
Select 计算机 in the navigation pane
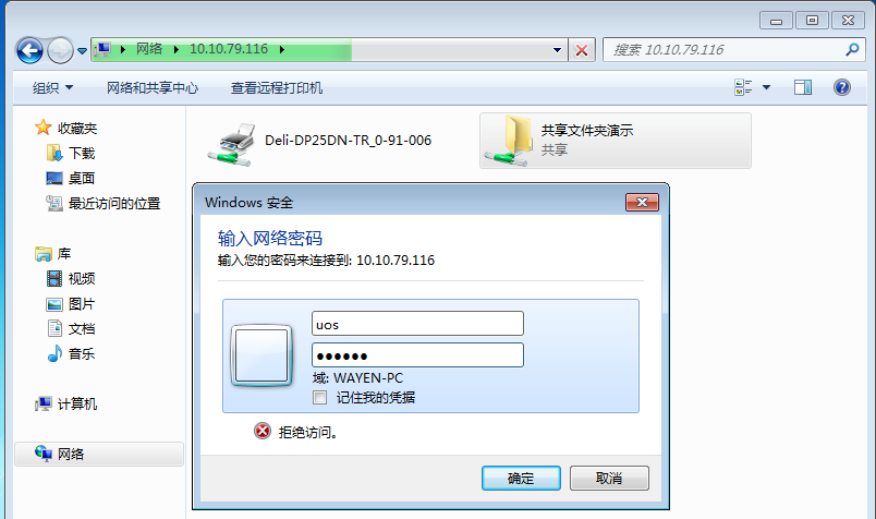pyautogui.click(x=77, y=404)
